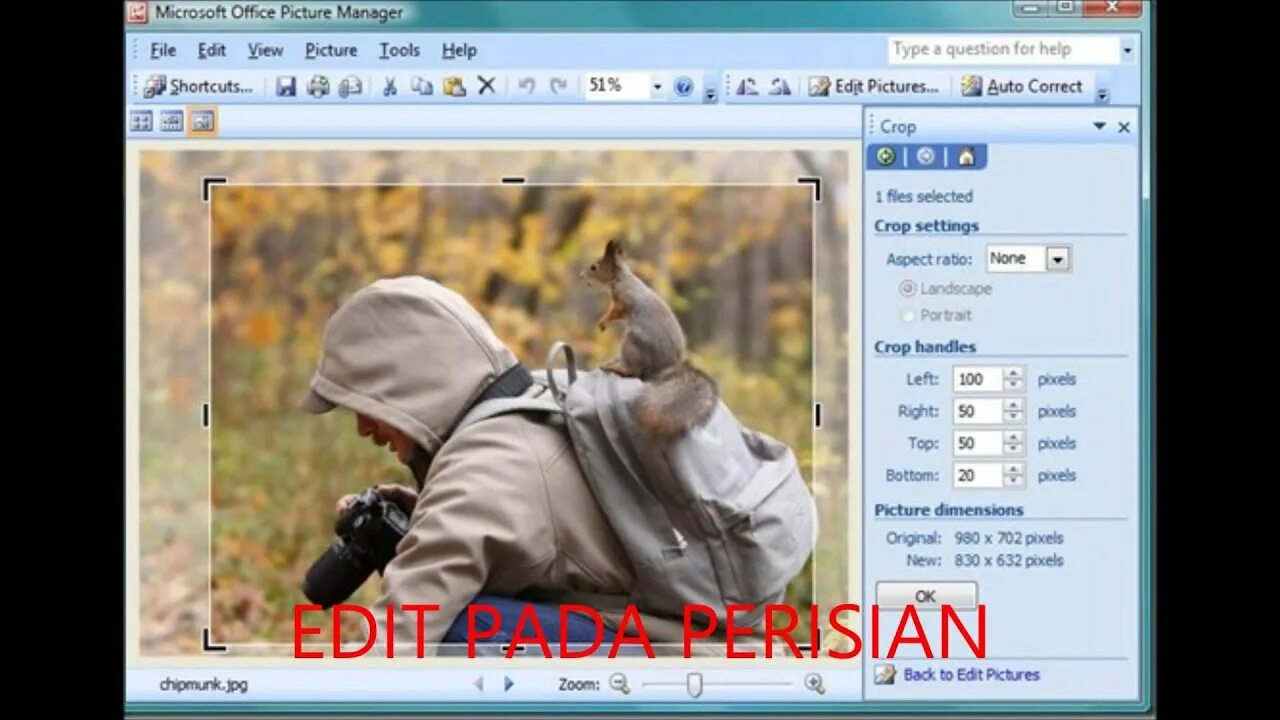Open the Crop pane title dropdown arrow
Screen dimensions: 1280x720
(1099, 126)
